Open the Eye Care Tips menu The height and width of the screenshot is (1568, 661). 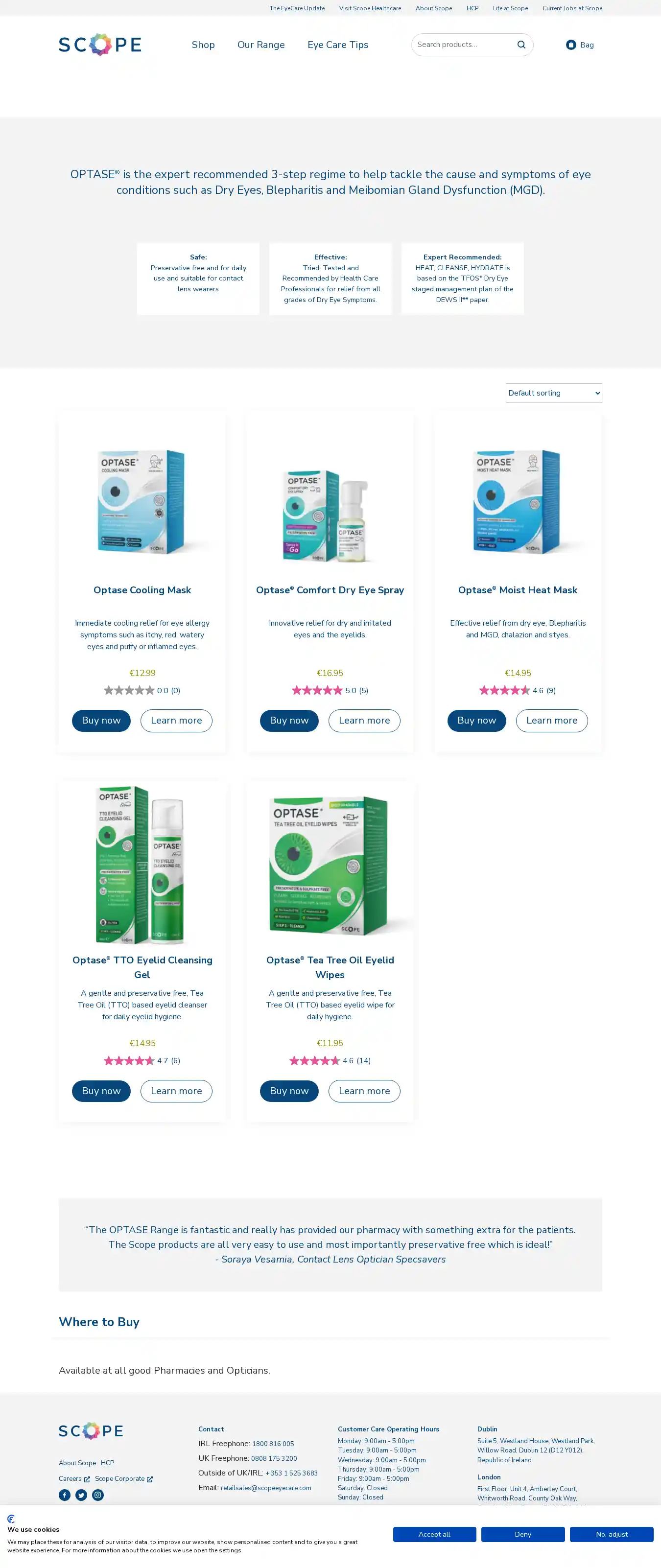point(338,45)
